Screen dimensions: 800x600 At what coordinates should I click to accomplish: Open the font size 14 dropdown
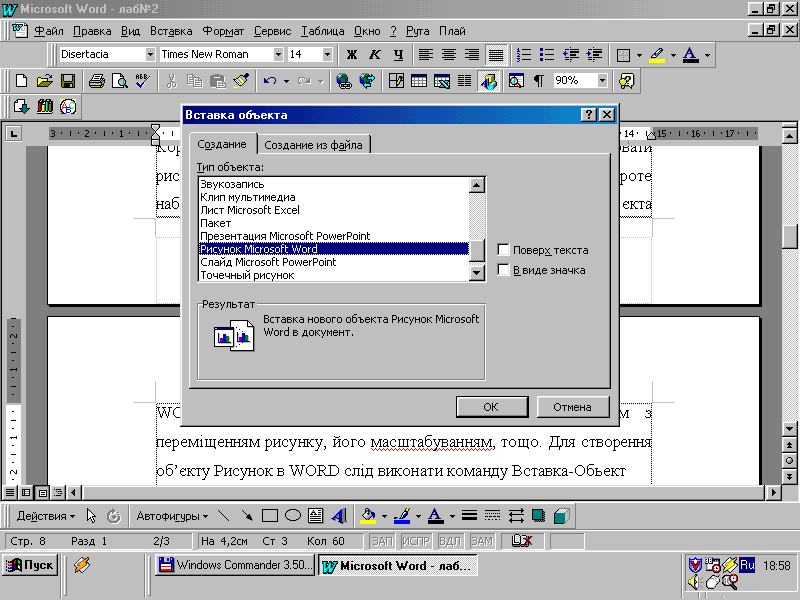[x=327, y=54]
